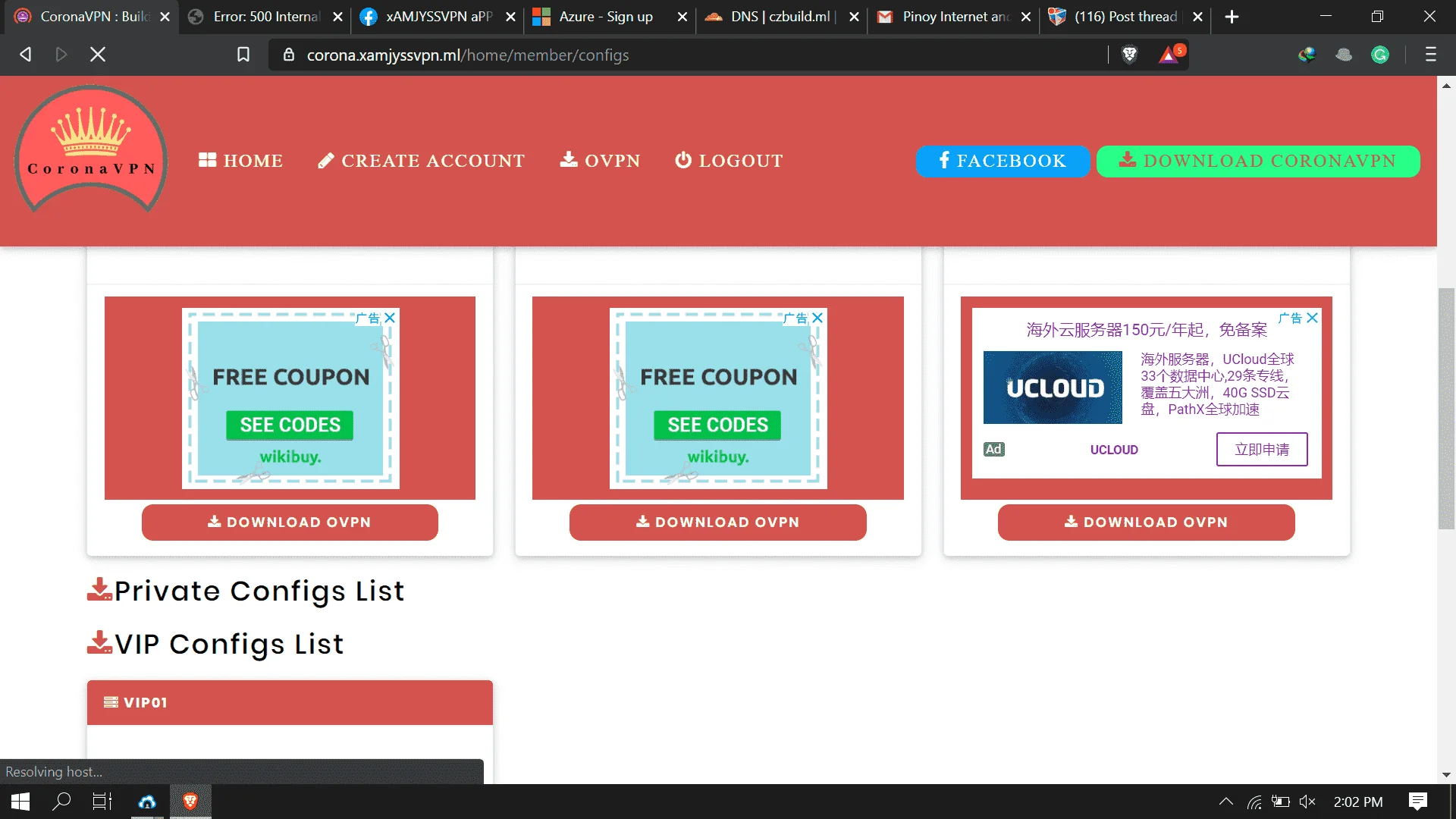Open the network icon in system tray
Viewport: 1456px width, 819px height.
pos(1255,802)
